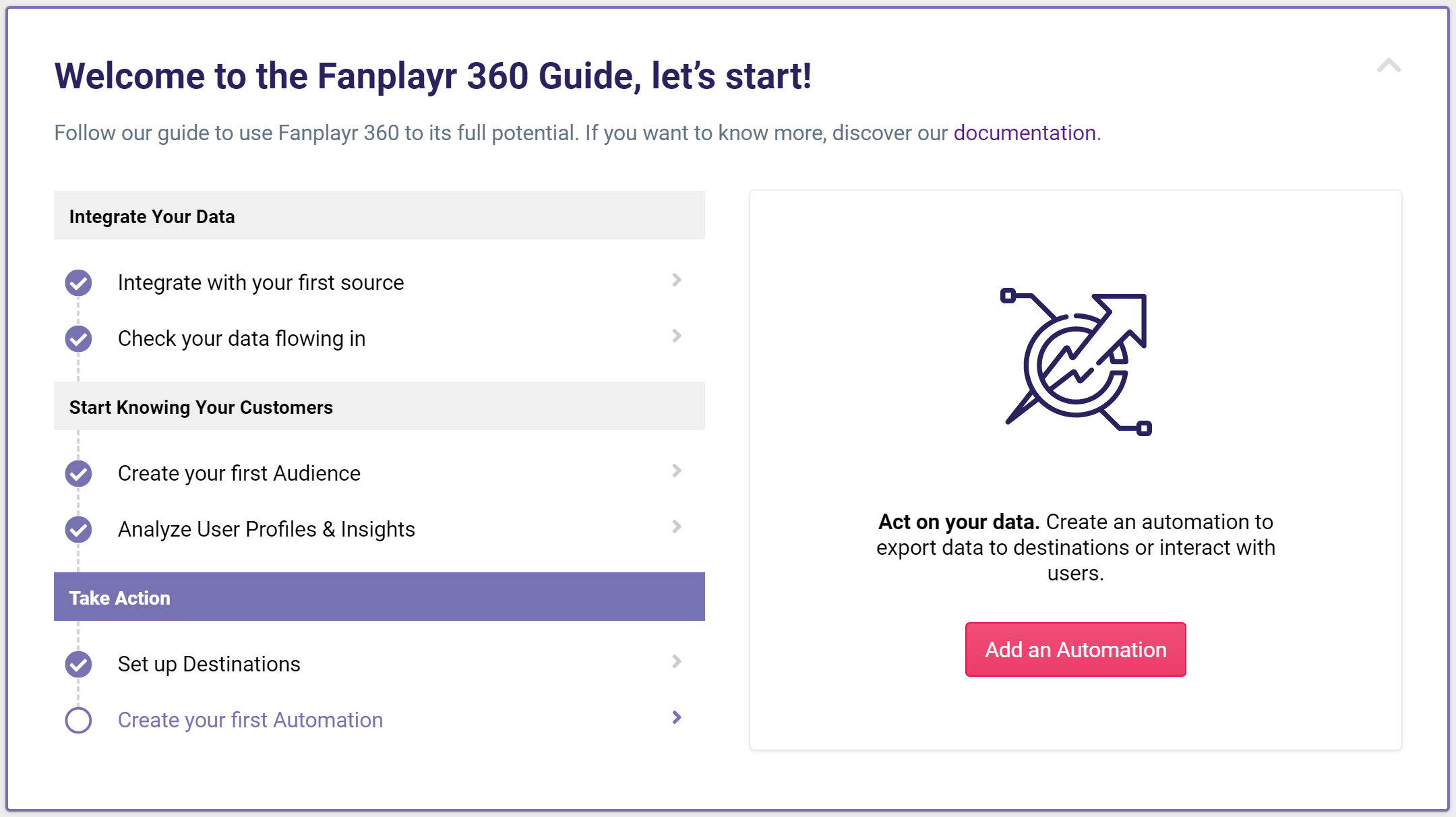Open chevron on Check your data flowing in
1456x817 pixels.
click(x=677, y=336)
